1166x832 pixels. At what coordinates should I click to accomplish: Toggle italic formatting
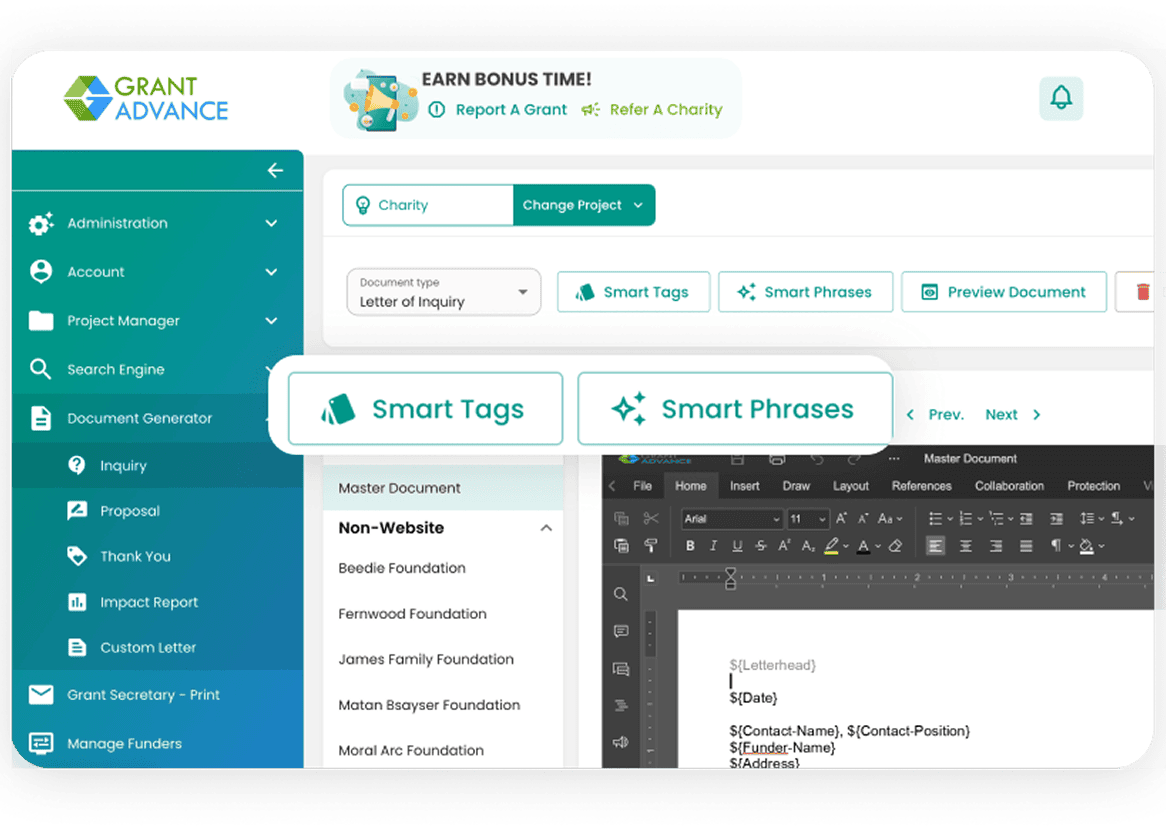point(713,546)
